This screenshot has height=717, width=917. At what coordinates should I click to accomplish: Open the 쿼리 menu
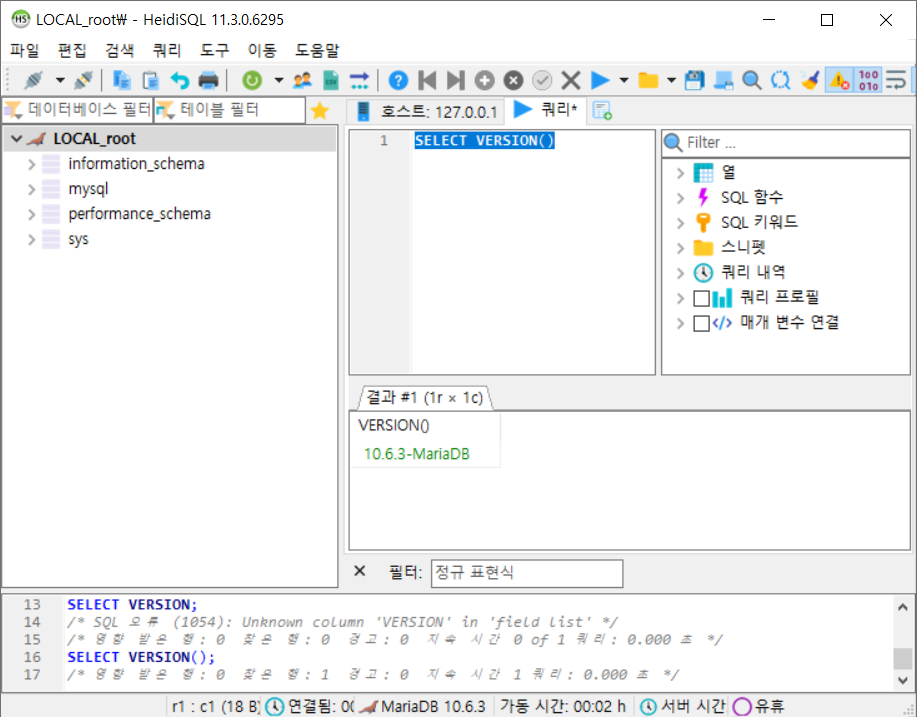tap(167, 50)
